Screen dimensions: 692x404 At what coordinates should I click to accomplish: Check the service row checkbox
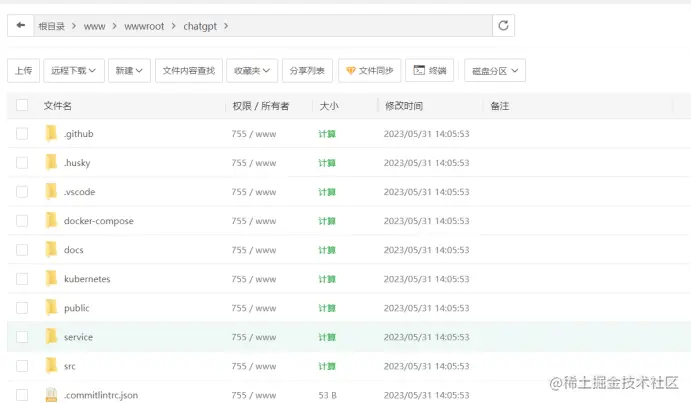(22, 336)
